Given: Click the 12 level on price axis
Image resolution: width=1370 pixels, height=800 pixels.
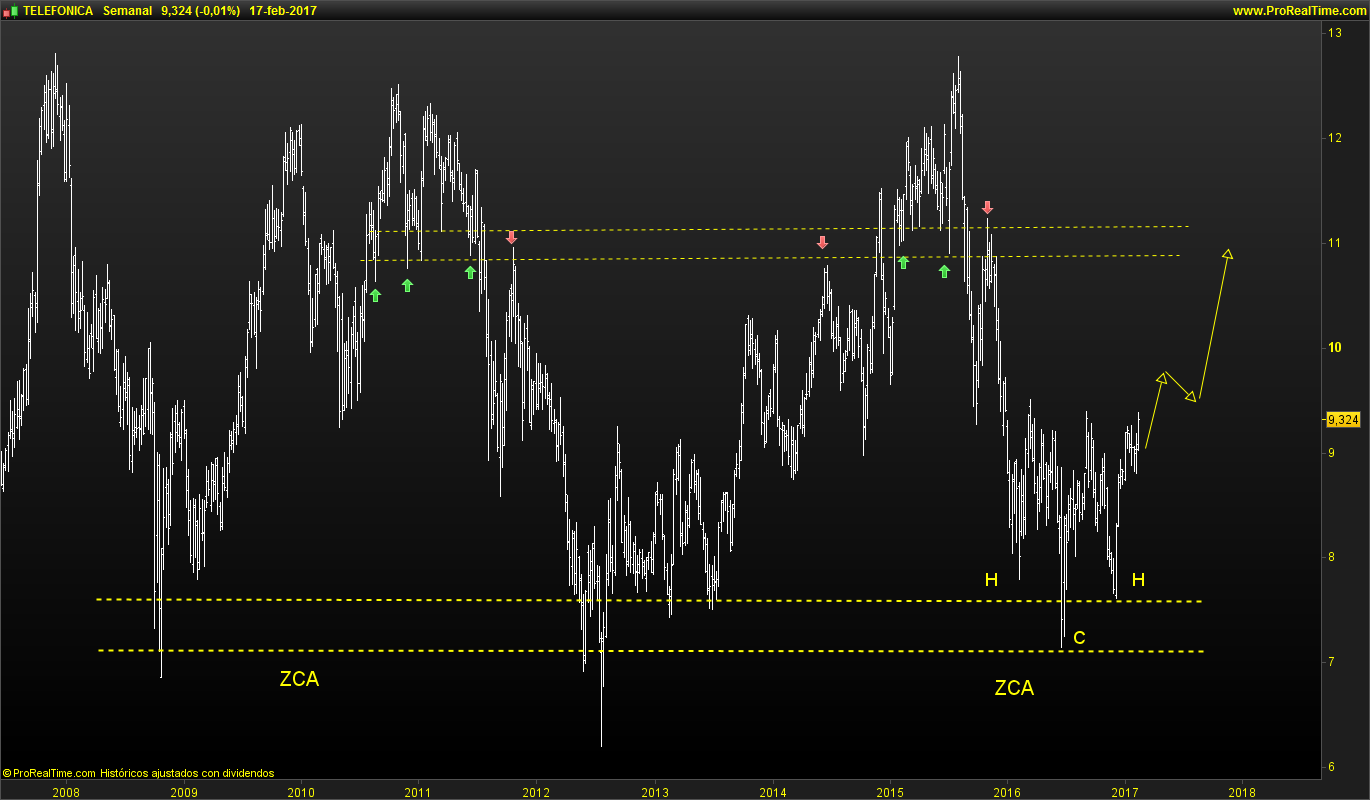Looking at the screenshot, I should click(1334, 138).
